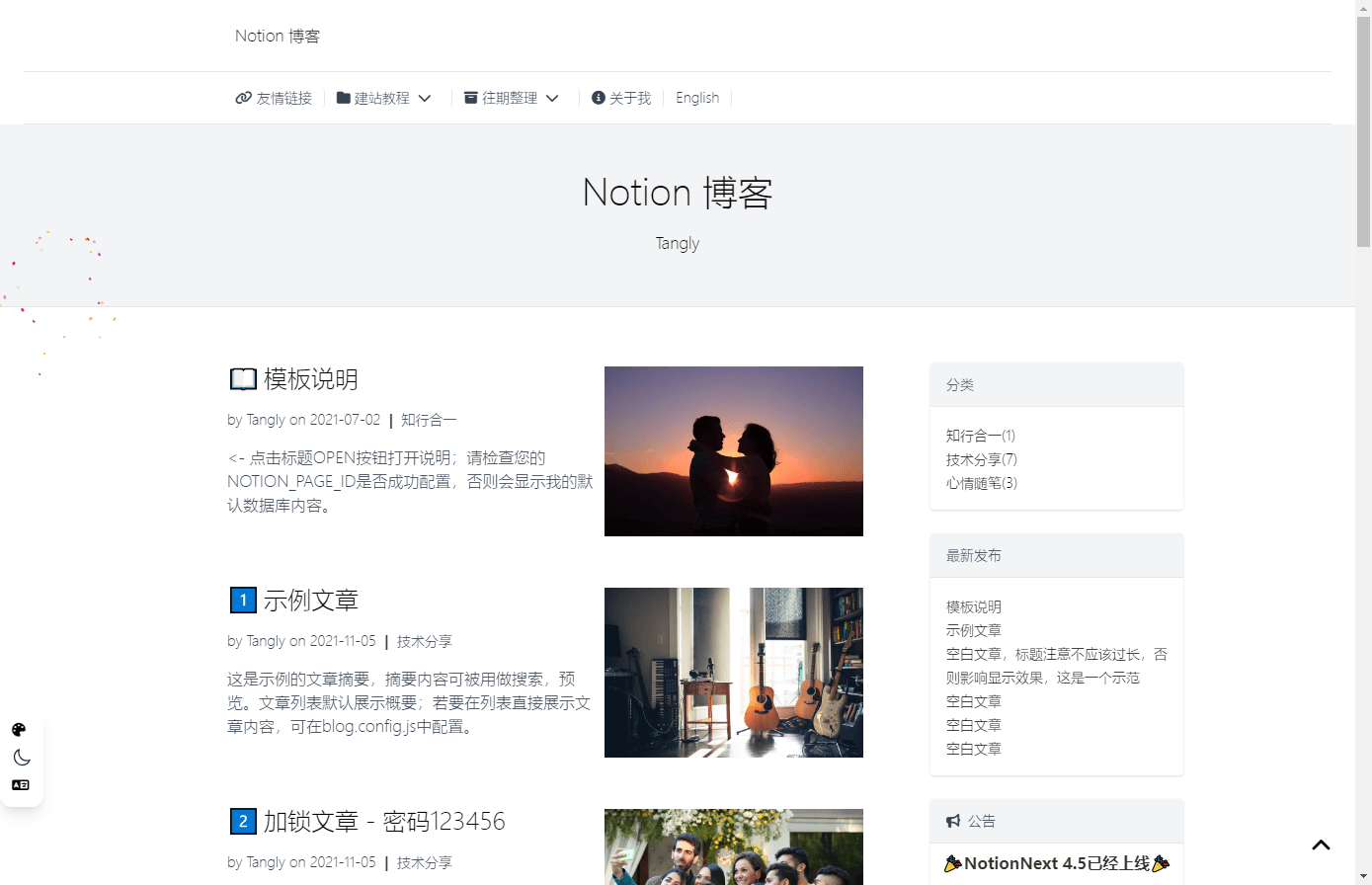Open the 友情链接 navigation item

coord(274,97)
